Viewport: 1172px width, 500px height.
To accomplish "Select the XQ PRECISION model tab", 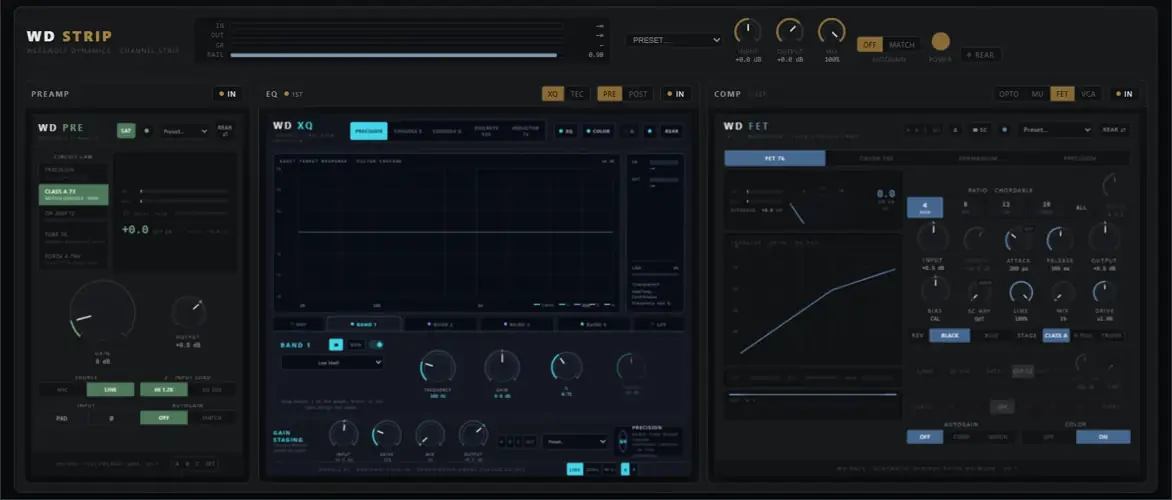I will click(368, 131).
